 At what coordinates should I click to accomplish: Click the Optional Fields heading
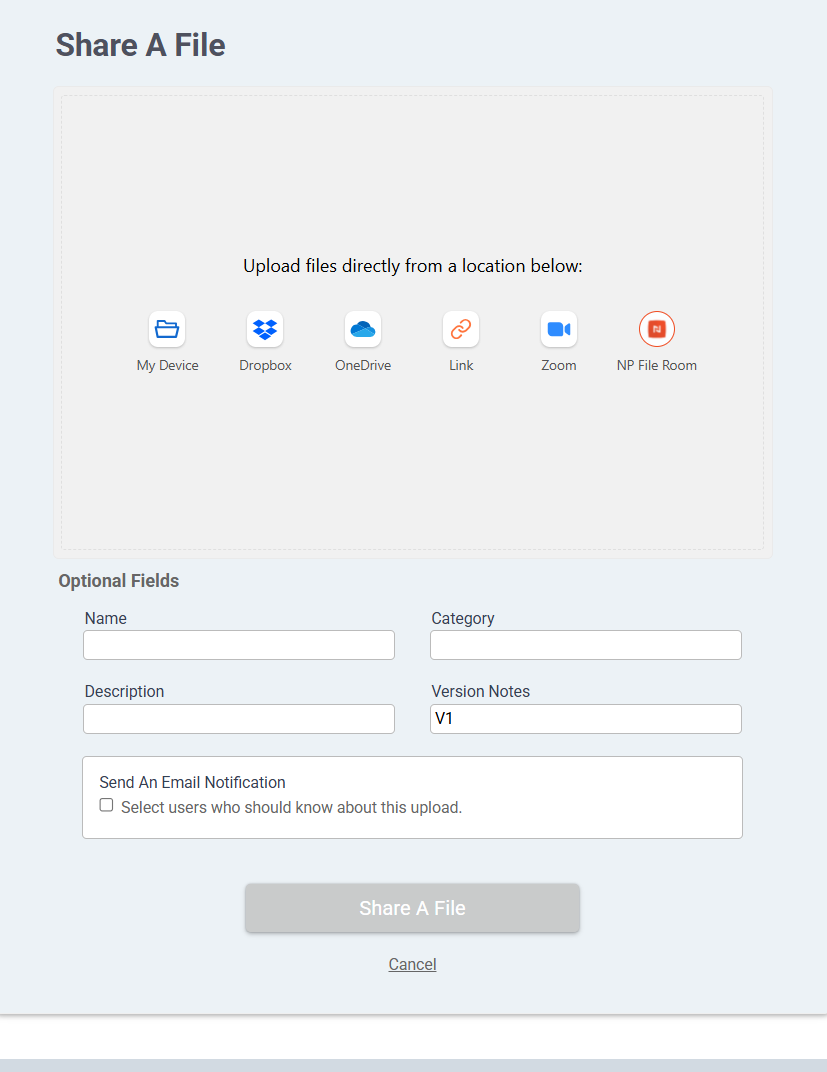coord(119,580)
